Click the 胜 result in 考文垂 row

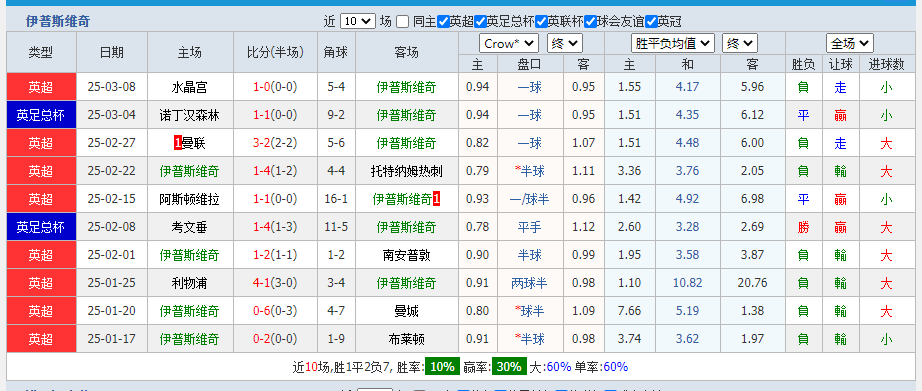pyautogui.click(x=803, y=227)
